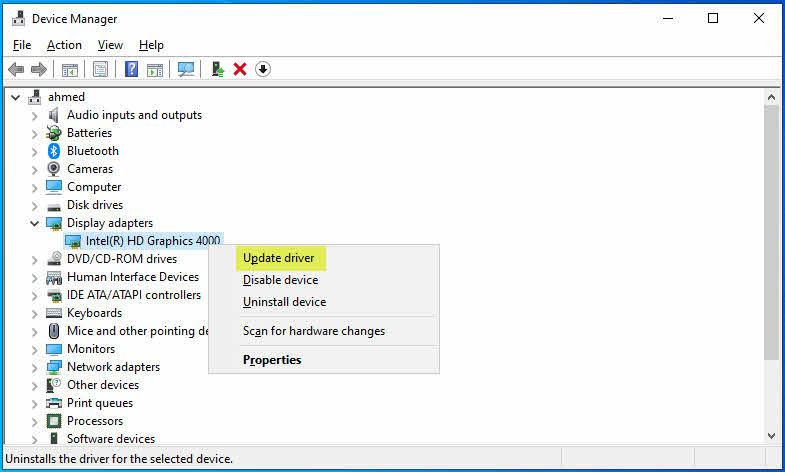Select the Intel(R) HD Graphics 4000 entry
The height and width of the screenshot is (472, 785).
(153, 241)
